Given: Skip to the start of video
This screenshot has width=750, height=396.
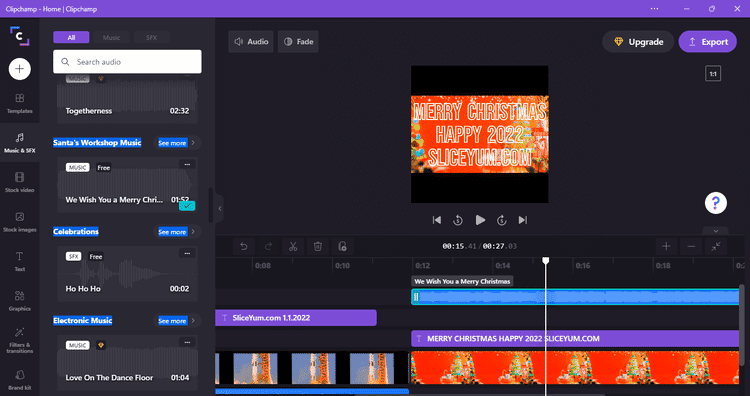Looking at the screenshot, I should [x=437, y=220].
